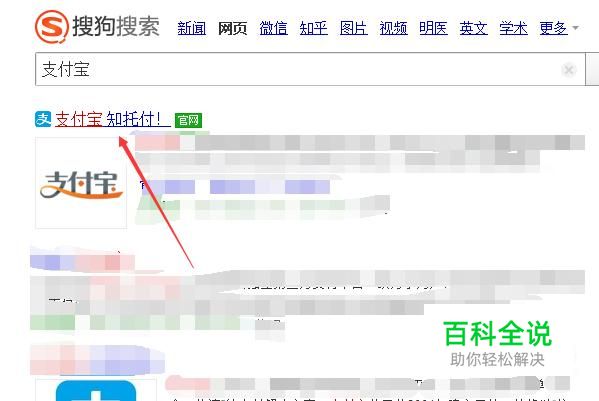Image resolution: width=599 pixels, height=401 pixels.
Task: Expand the 更多 more dropdown
Action: 559,28
